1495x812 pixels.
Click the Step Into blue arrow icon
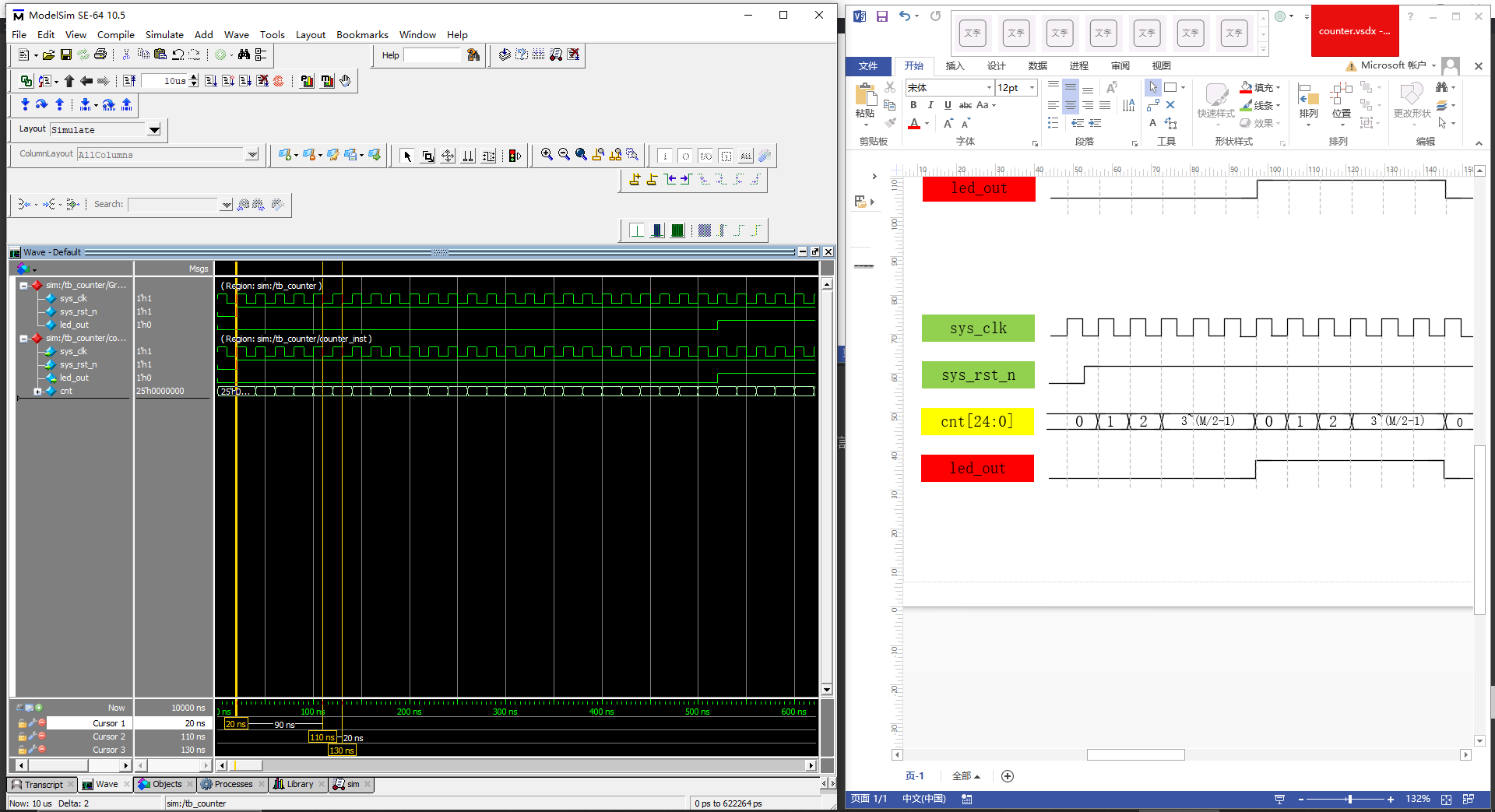(25, 104)
